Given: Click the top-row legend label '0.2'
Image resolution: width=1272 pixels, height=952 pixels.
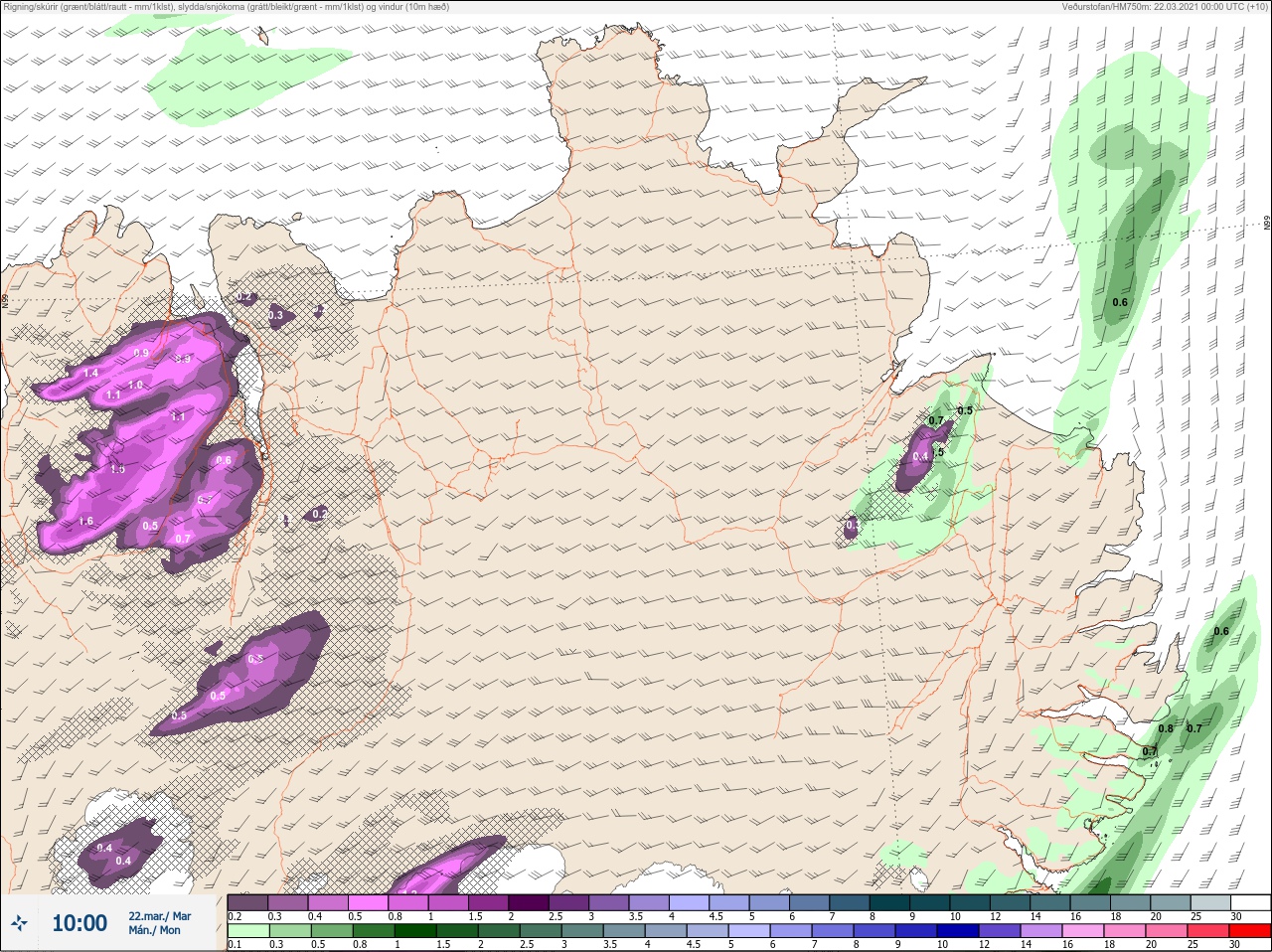Looking at the screenshot, I should click(x=235, y=916).
